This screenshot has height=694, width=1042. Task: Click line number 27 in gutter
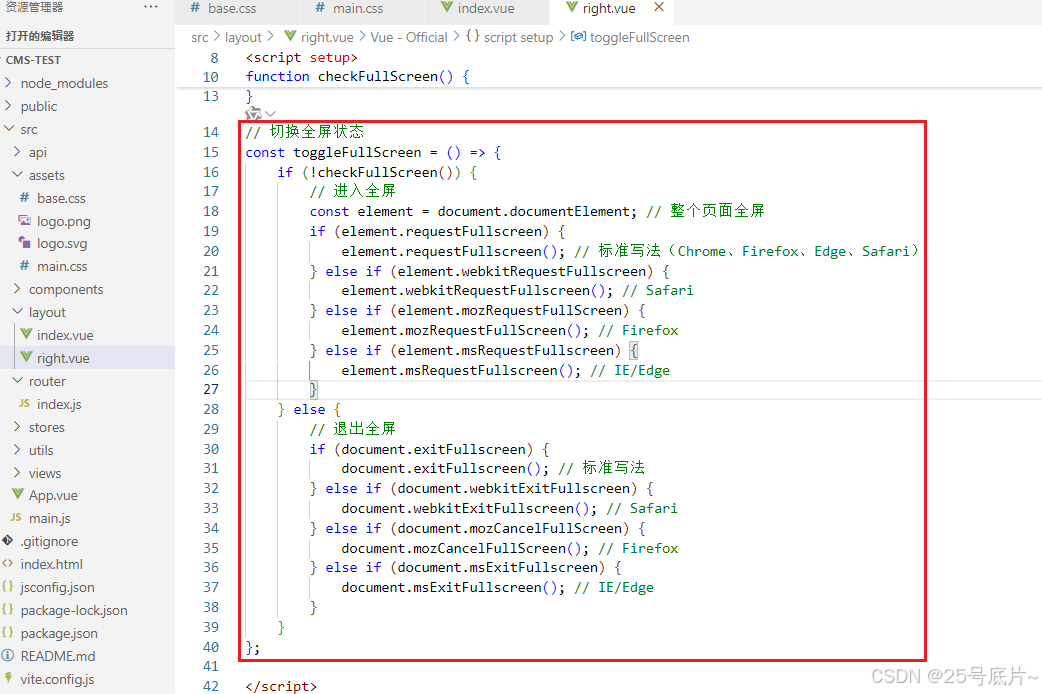coord(211,390)
